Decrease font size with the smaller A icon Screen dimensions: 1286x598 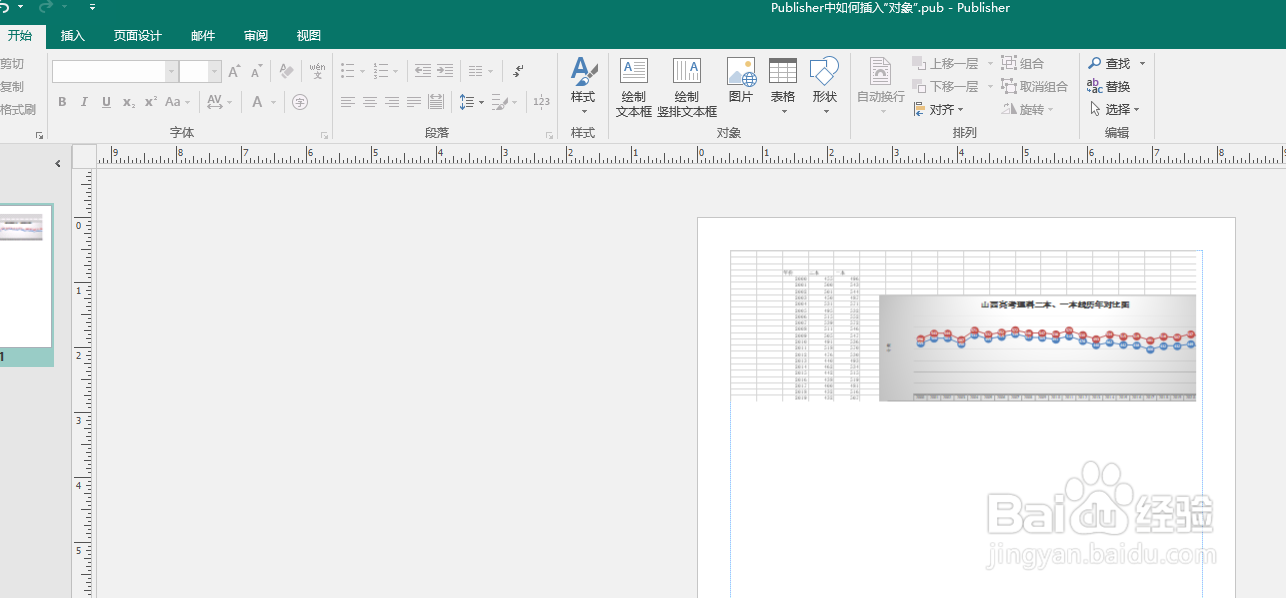pyautogui.click(x=256, y=71)
